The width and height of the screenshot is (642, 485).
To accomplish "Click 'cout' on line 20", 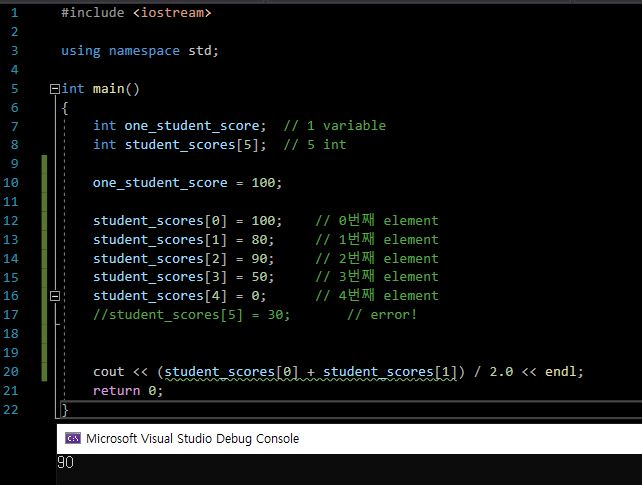I will tap(109, 372).
